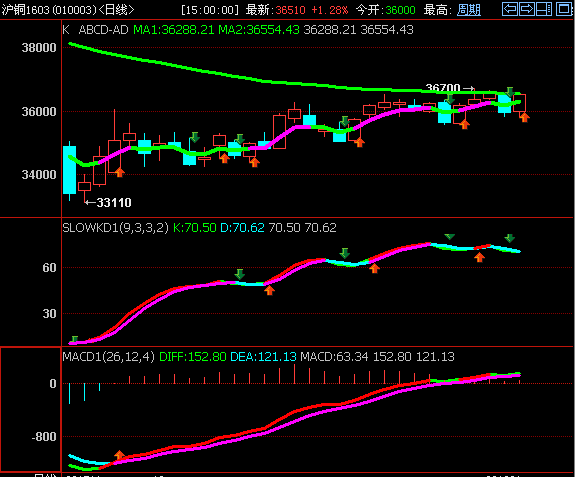Image resolution: width=575 pixels, height=477 pixels.
Task: Click the [15:00:00] timestamp
Action: pyautogui.click(x=210, y=10)
